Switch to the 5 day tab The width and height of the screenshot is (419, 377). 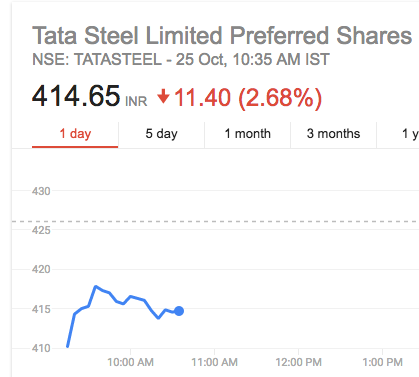click(x=161, y=134)
